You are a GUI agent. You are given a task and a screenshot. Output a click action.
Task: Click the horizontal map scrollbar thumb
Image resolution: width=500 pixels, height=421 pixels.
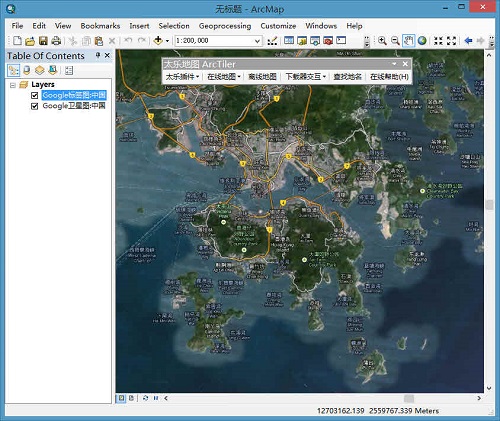point(409,398)
